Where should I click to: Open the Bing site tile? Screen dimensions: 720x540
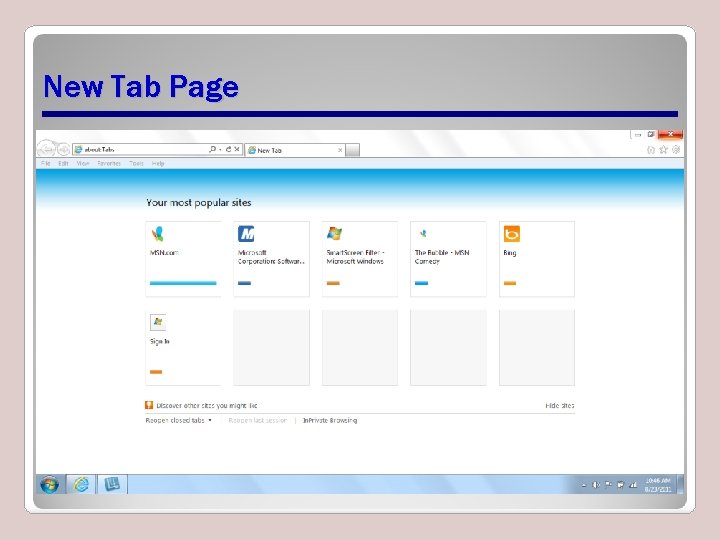[x=537, y=259]
